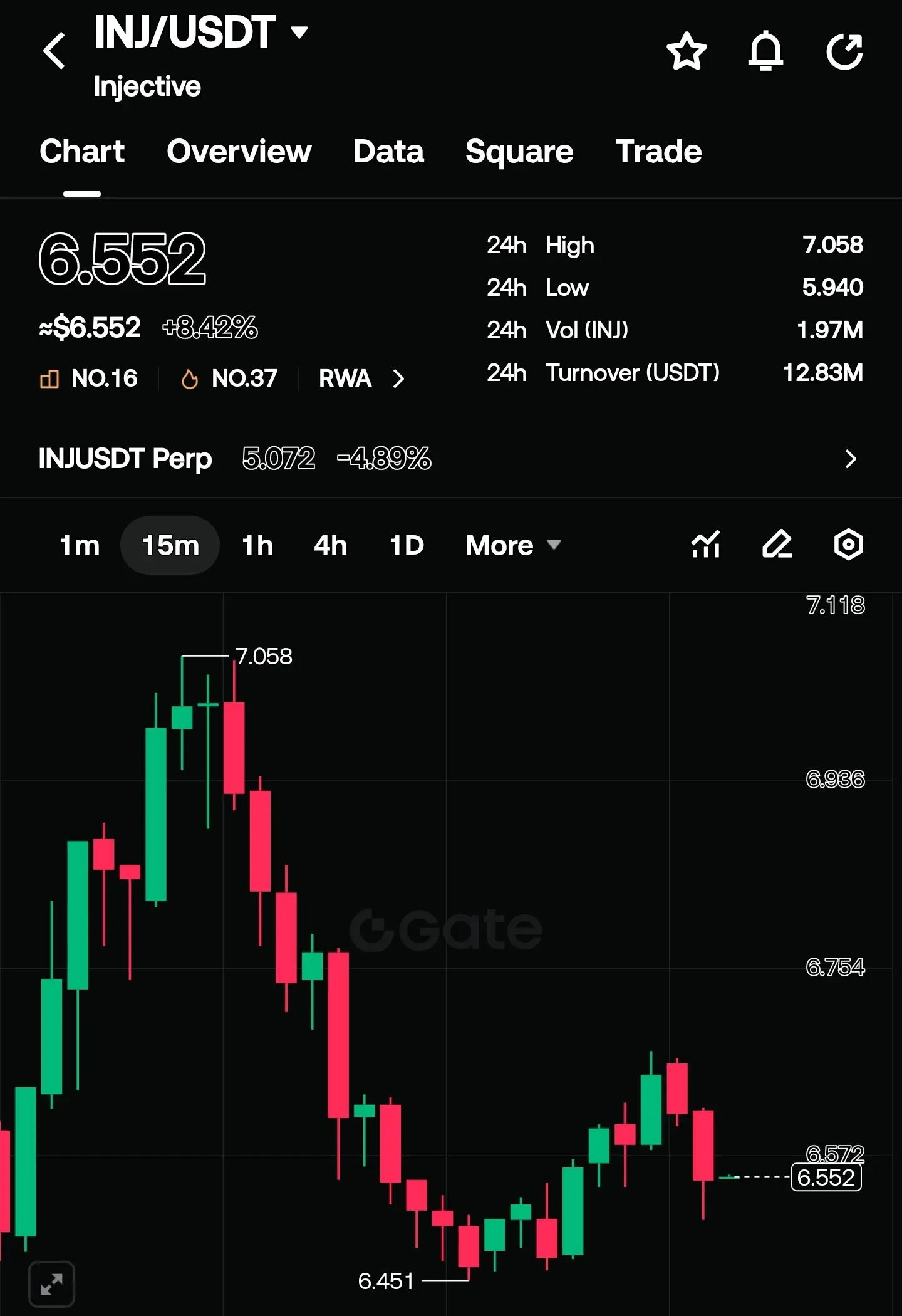Tap the large 6.552 price
The width and height of the screenshot is (902, 1316).
pos(122,258)
